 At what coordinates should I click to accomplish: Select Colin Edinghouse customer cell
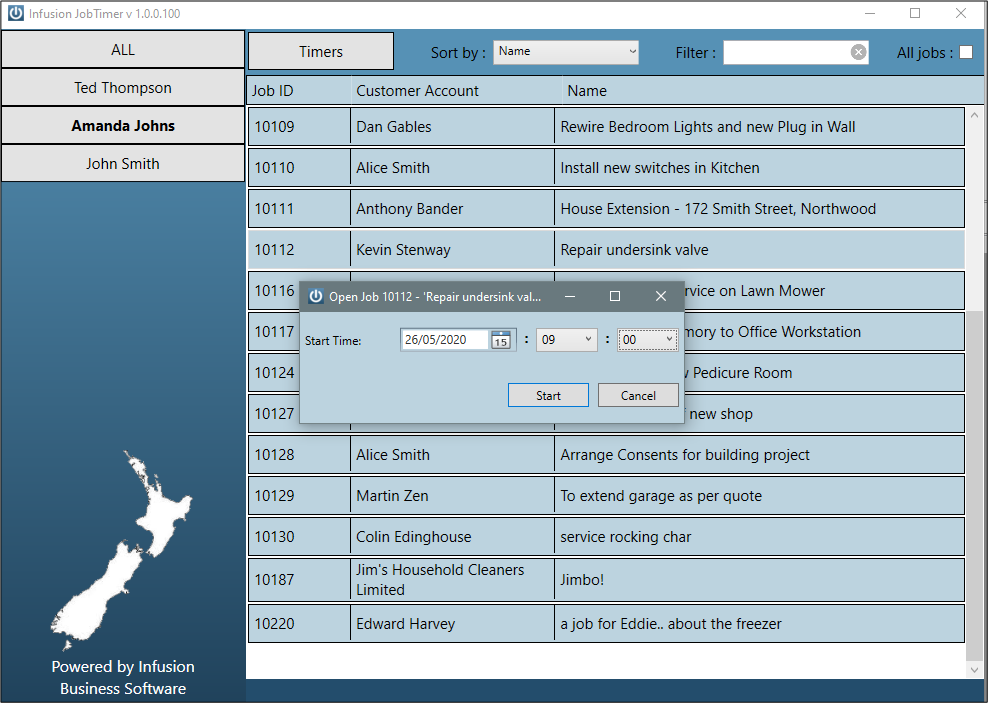pyautogui.click(x=452, y=536)
